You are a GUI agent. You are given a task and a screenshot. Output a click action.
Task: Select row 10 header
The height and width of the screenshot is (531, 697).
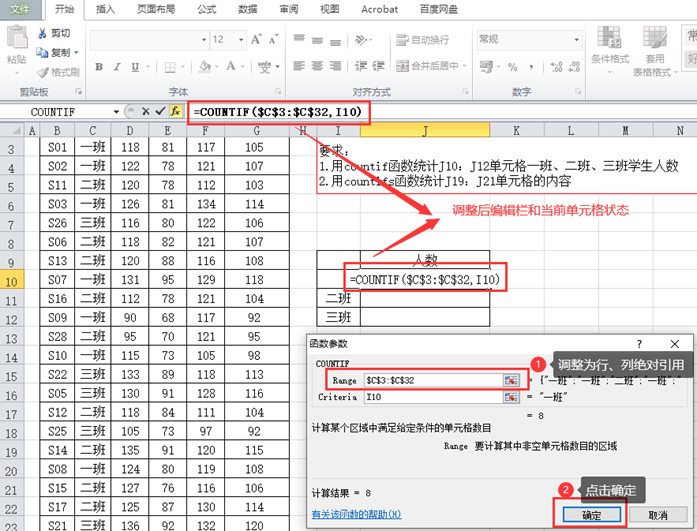point(12,281)
